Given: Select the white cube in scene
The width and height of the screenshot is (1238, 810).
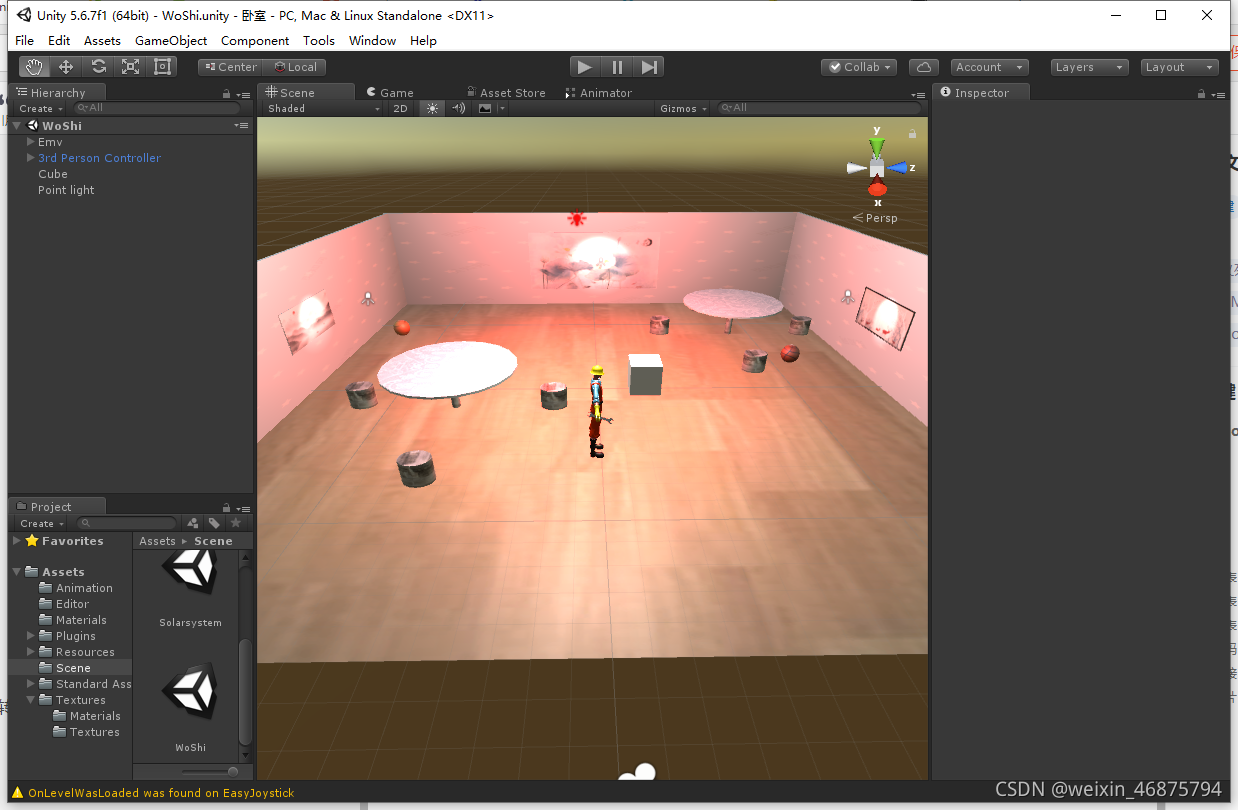Looking at the screenshot, I should pyautogui.click(x=645, y=374).
